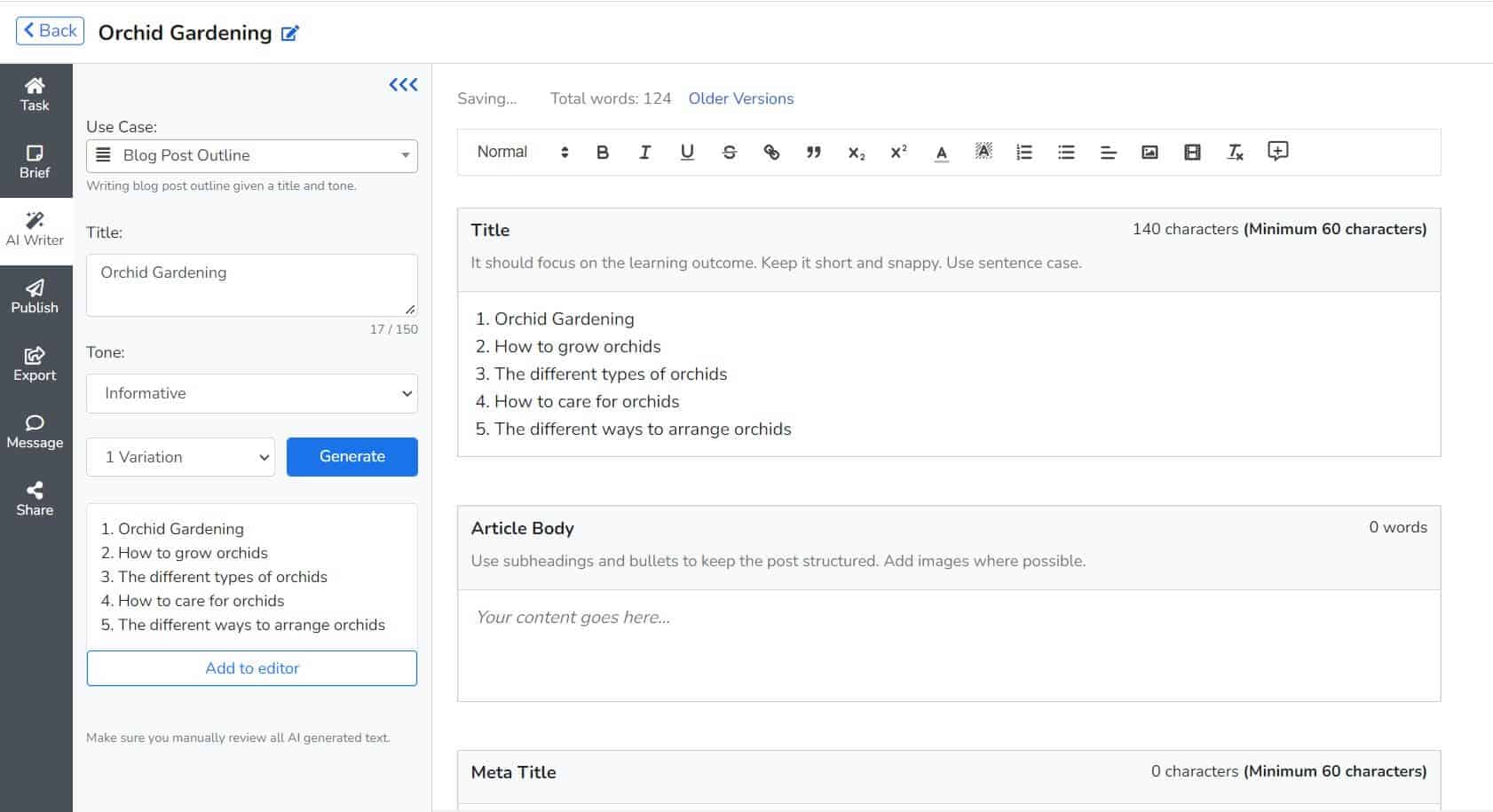Apply italic formatting from toolbar
This screenshot has width=1493, height=812.
(644, 152)
